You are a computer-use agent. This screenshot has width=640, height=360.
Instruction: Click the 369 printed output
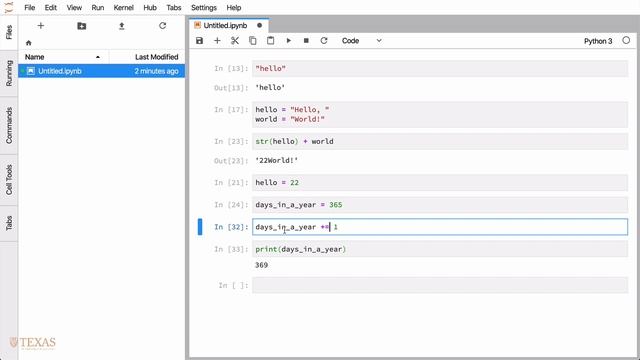tap(261, 265)
